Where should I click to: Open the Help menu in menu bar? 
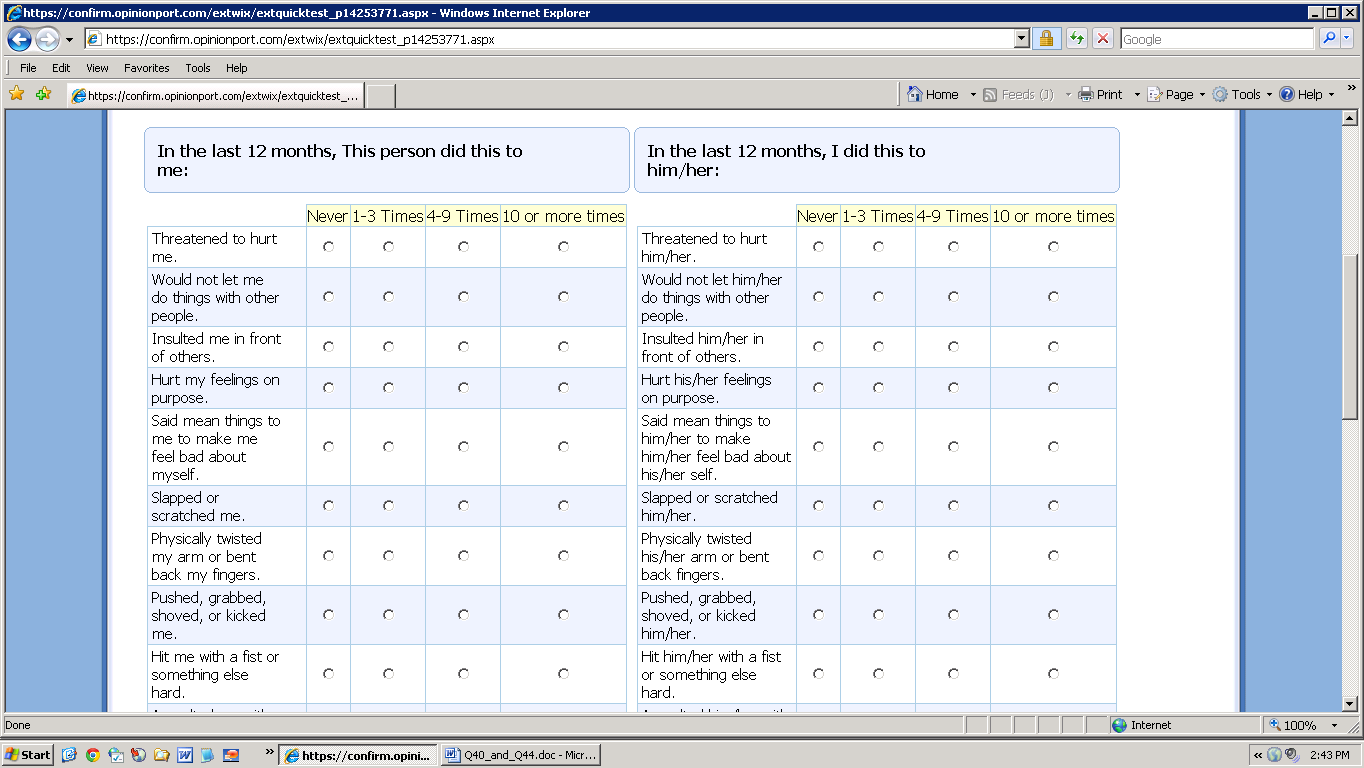(x=236, y=68)
